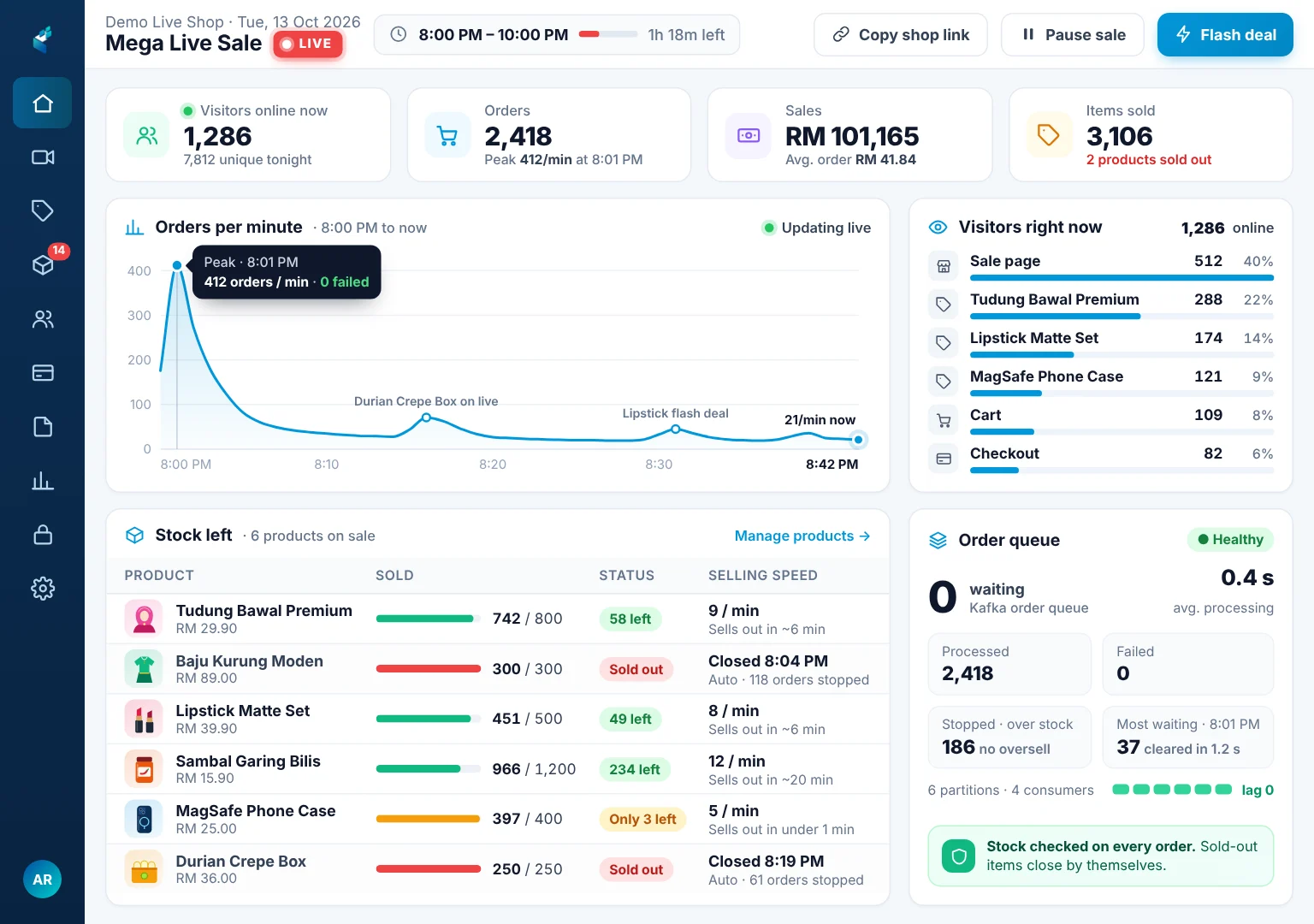This screenshot has height=924, width=1314.
Task: Open the customers sidebar icon
Action: tap(43, 319)
